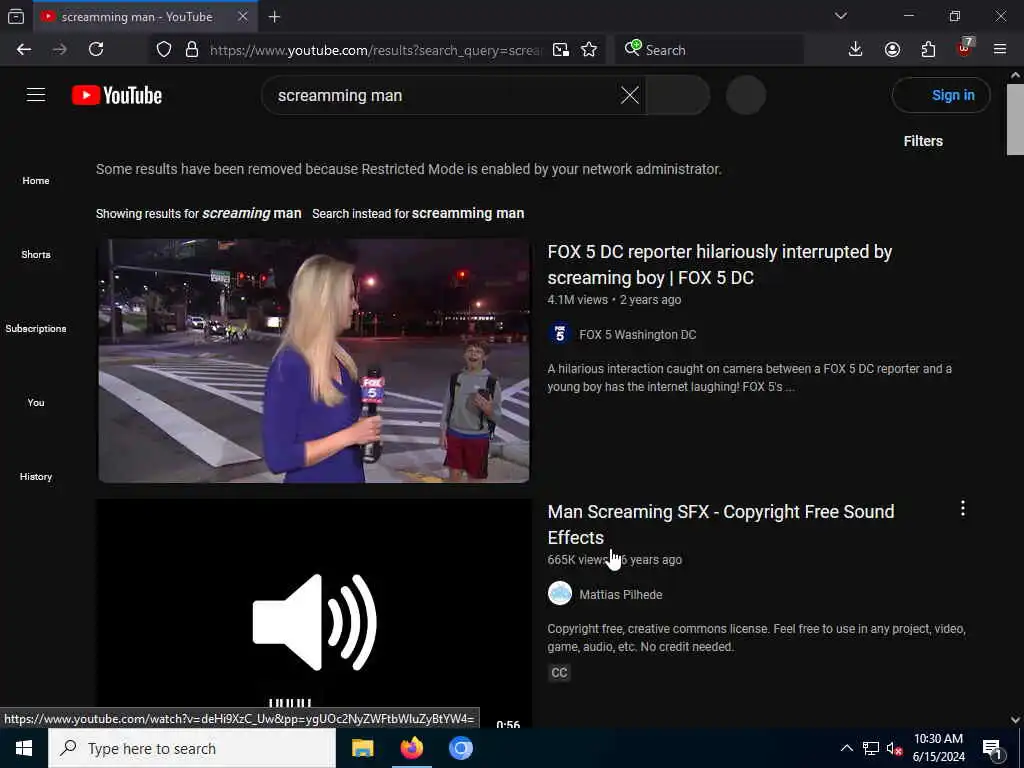Open the muted volume icon in the system tray

point(895,749)
